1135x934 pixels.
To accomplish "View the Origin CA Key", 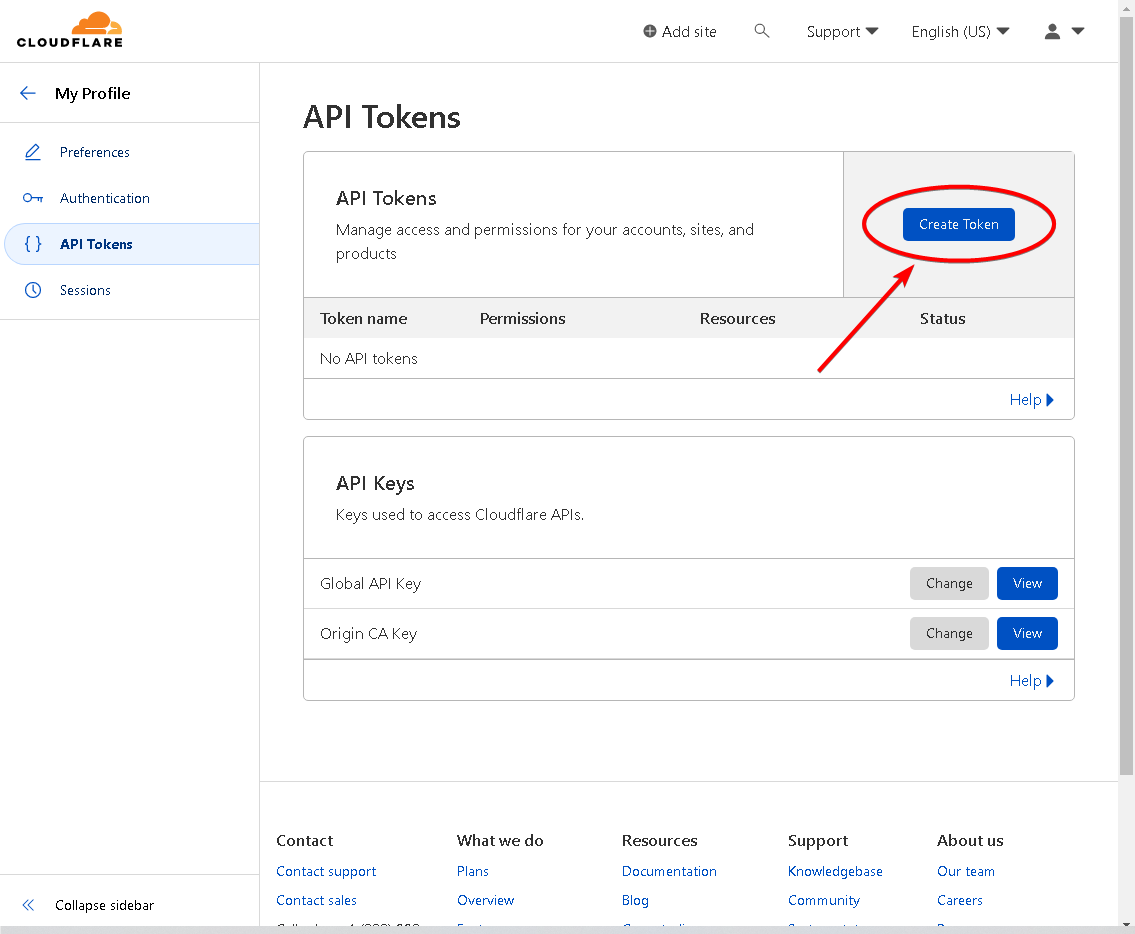I will pos(1027,634).
